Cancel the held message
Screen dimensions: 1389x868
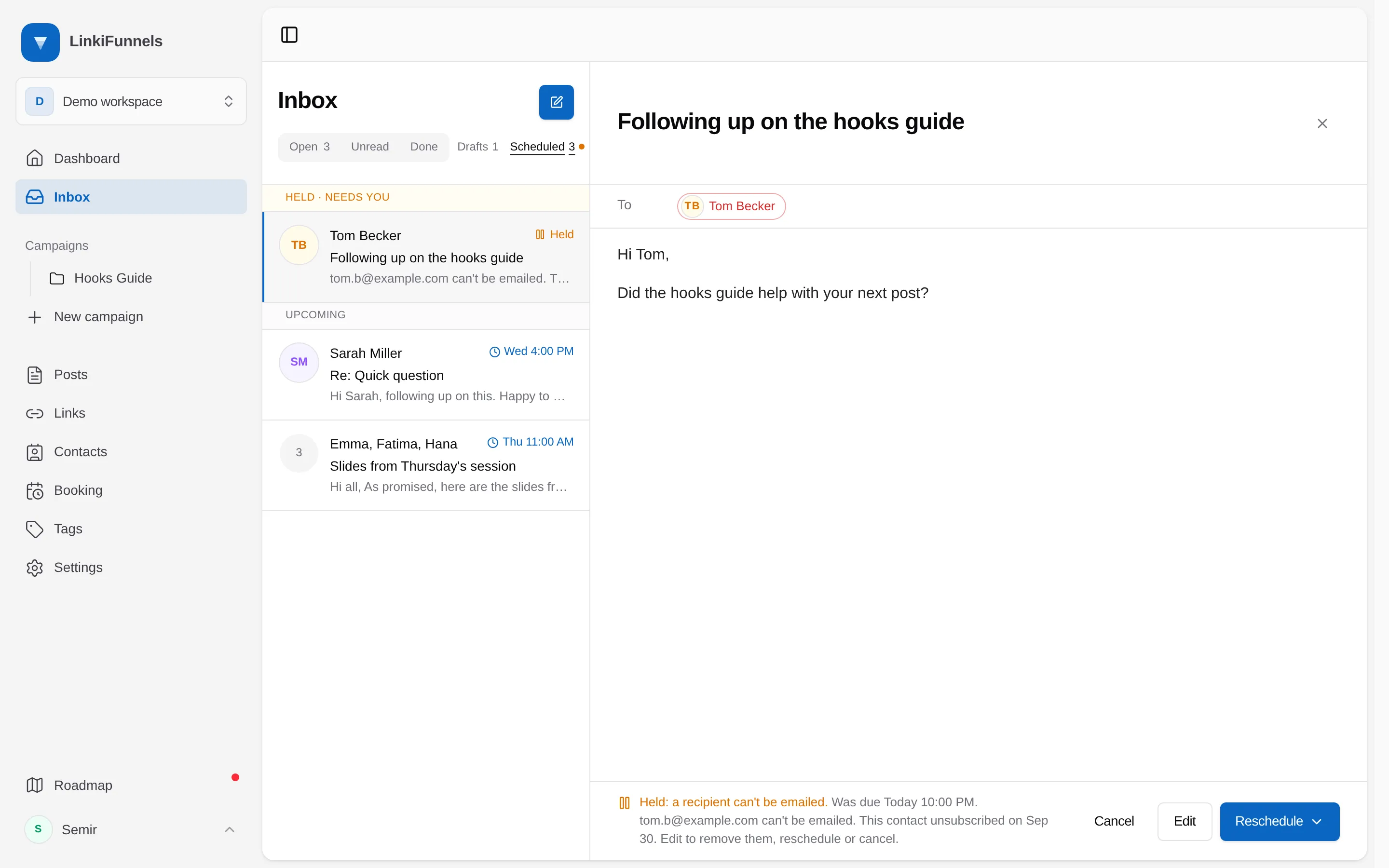pyautogui.click(x=1114, y=822)
